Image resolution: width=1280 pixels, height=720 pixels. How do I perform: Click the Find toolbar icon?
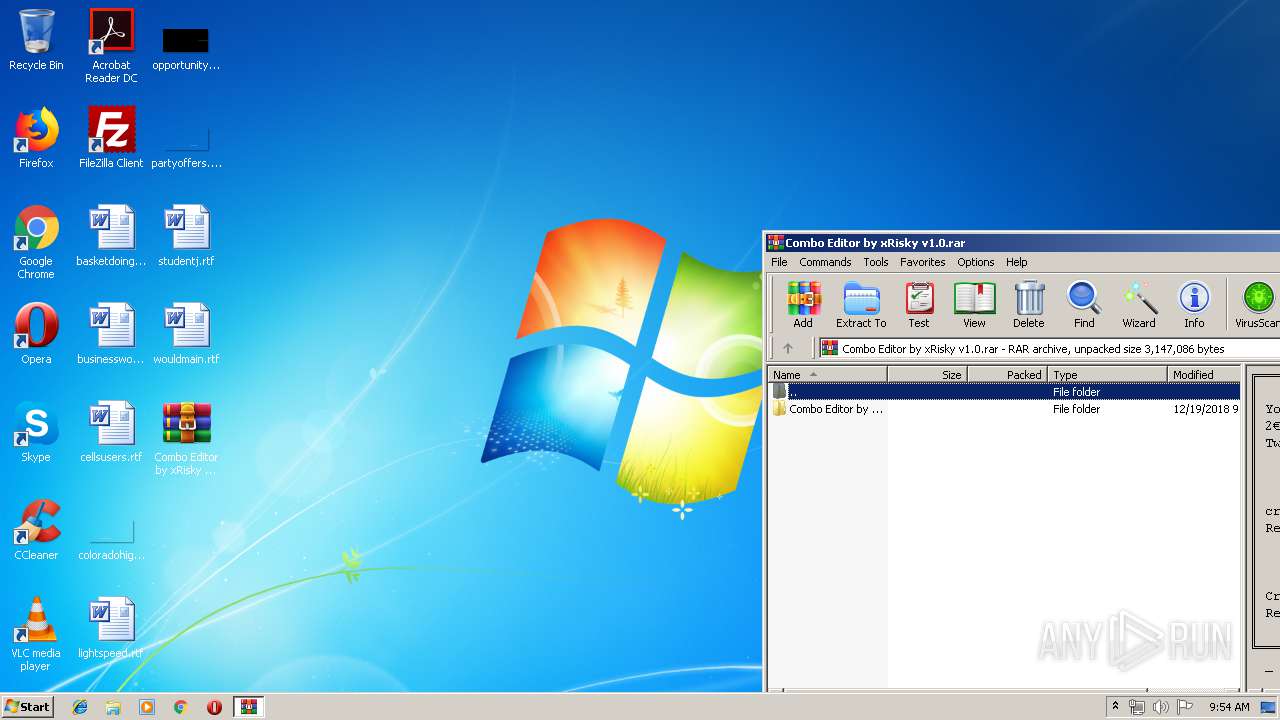click(1084, 304)
